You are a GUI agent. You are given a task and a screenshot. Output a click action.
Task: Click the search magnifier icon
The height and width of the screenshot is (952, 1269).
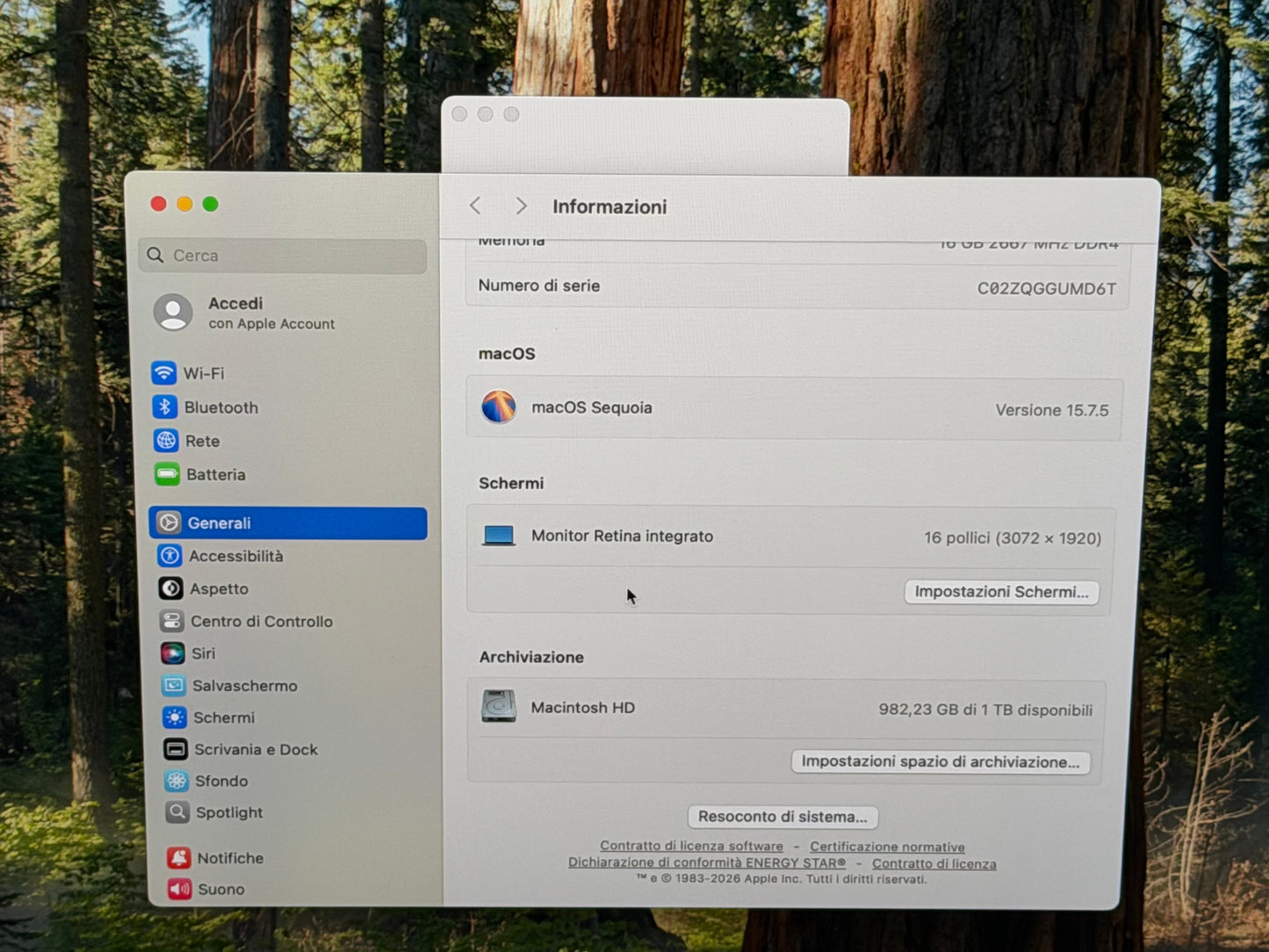(x=155, y=255)
